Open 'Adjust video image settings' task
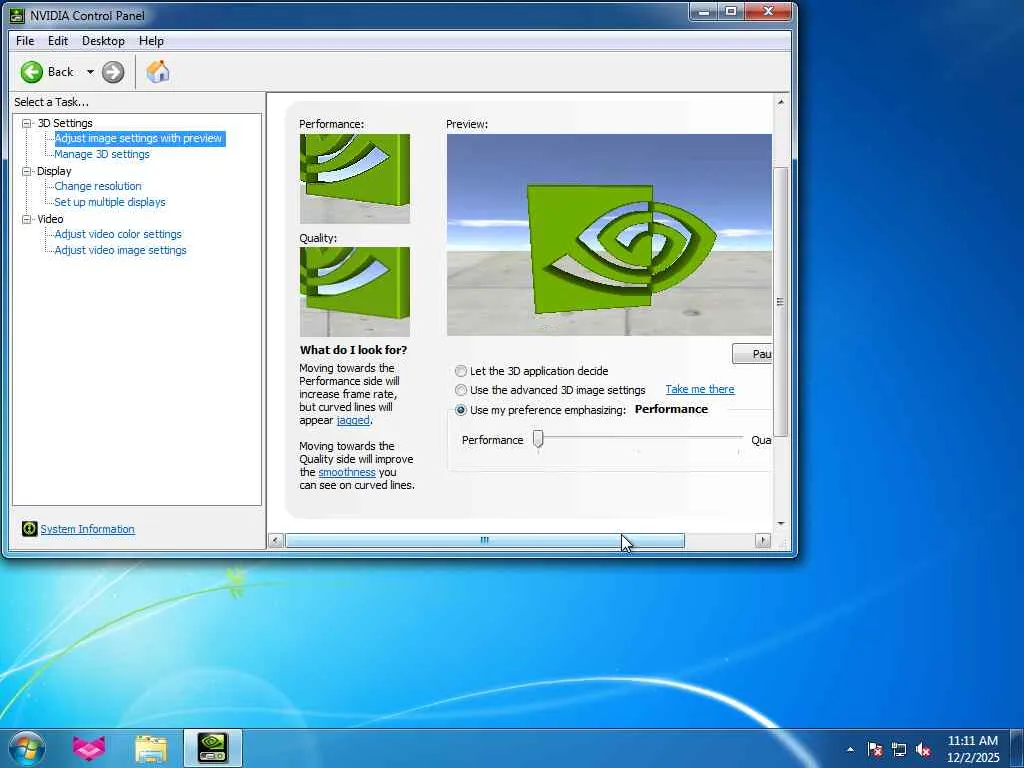This screenshot has height=768, width=1024. (x=121, y=250)
